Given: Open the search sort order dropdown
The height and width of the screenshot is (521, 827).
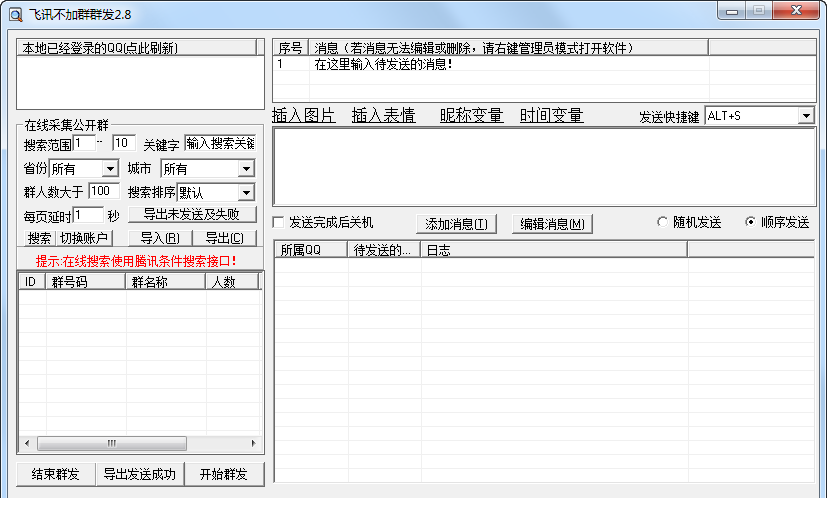Looking at the screenshot, I should (246, 192).
